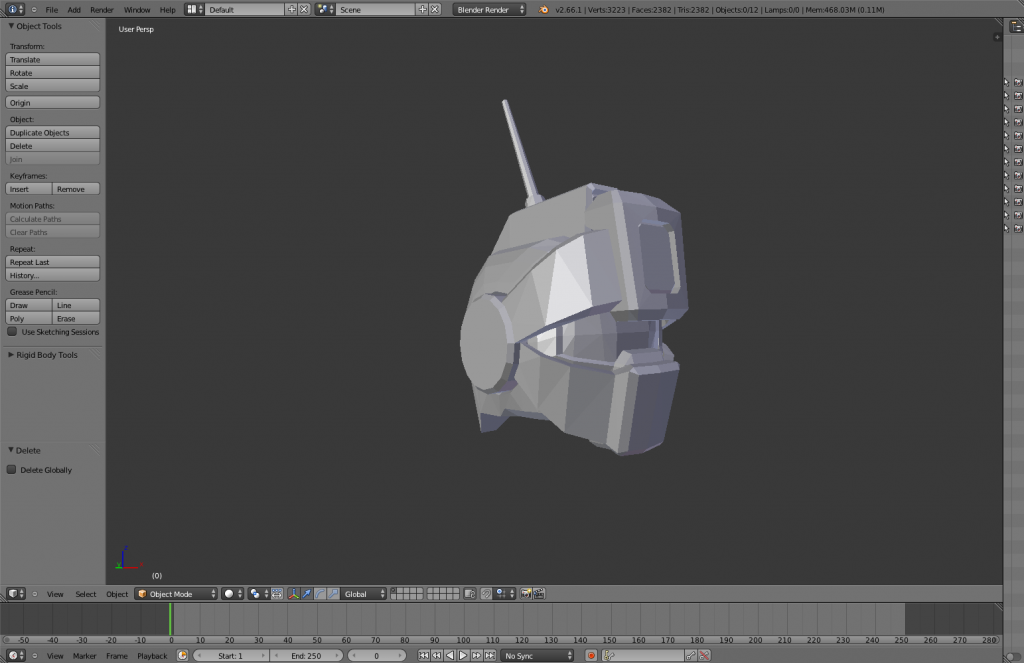Toggle the 3D manipulator axes icon

click(294, 594)
